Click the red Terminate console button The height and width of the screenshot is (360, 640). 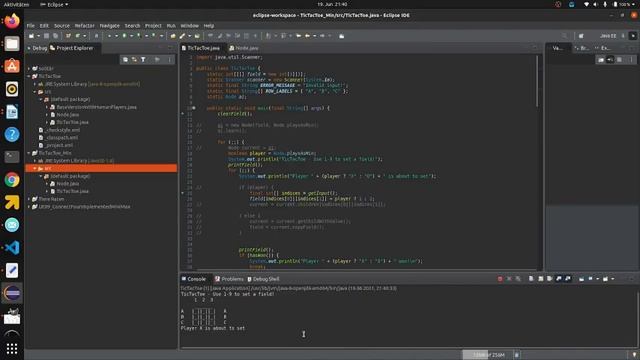click(500, 279)
